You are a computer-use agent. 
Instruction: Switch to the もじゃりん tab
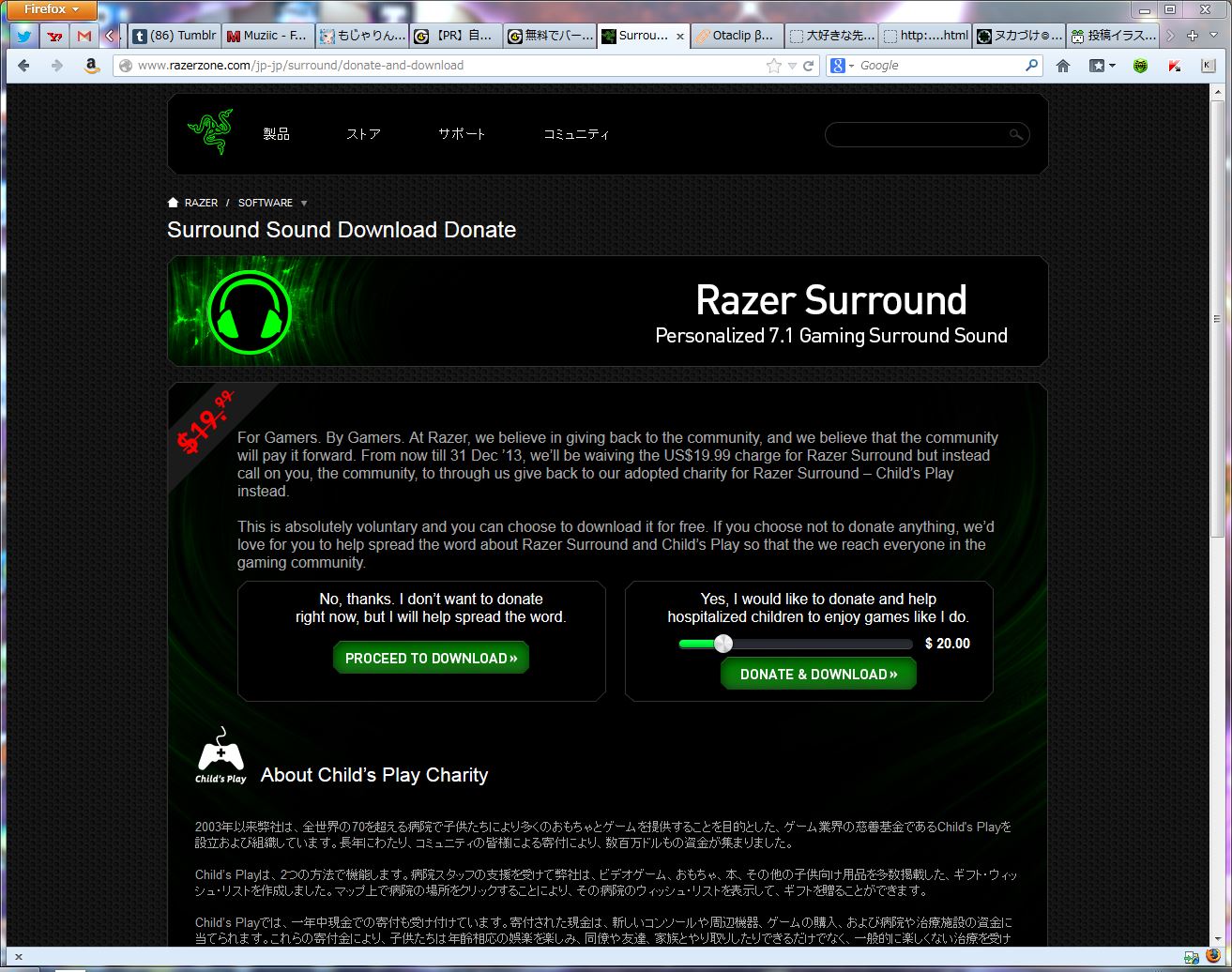tap(362, 37)
